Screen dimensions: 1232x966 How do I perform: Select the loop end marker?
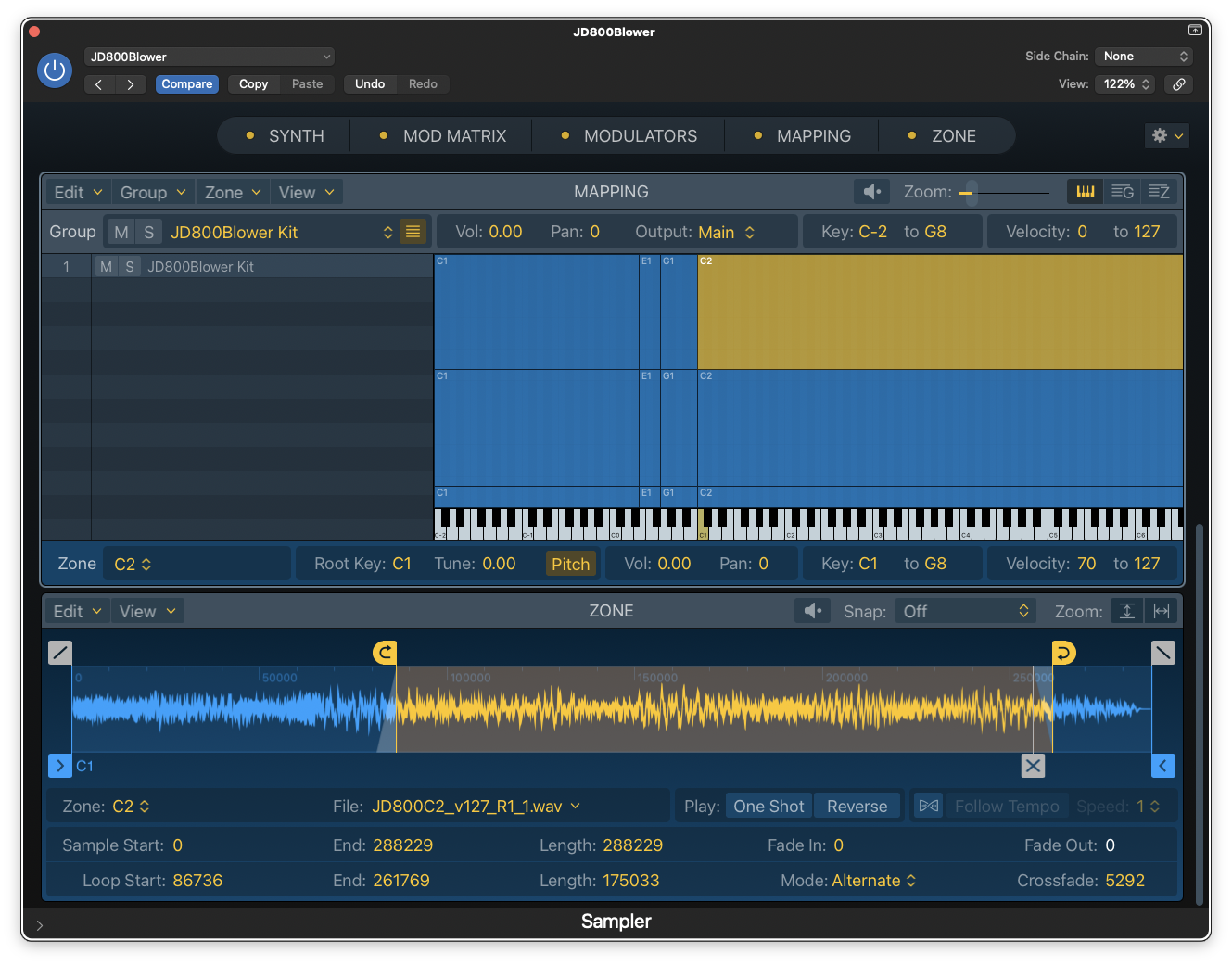1064,653
